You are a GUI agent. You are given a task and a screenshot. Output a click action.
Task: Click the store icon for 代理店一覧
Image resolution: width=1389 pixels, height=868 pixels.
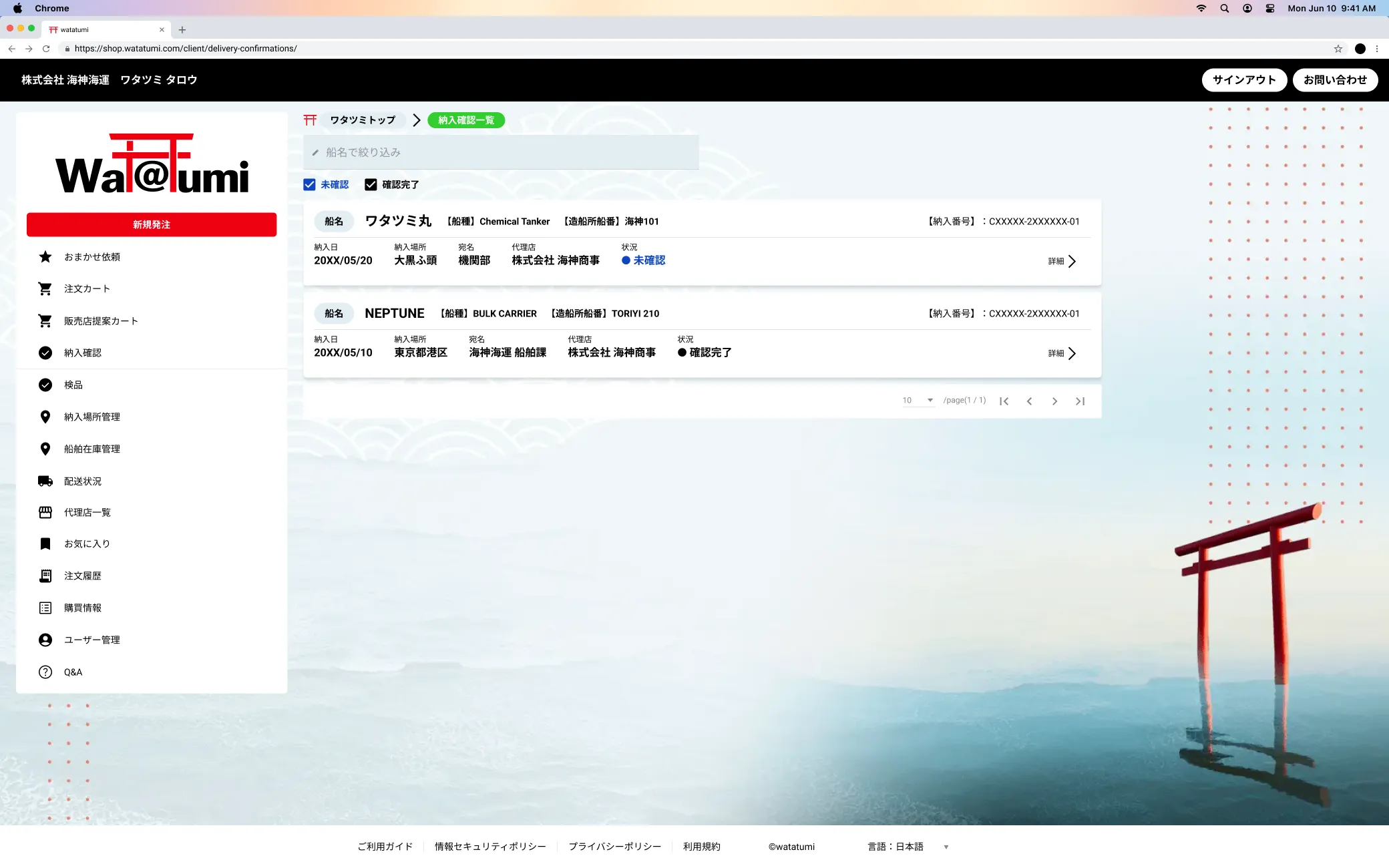coord(45,513)
